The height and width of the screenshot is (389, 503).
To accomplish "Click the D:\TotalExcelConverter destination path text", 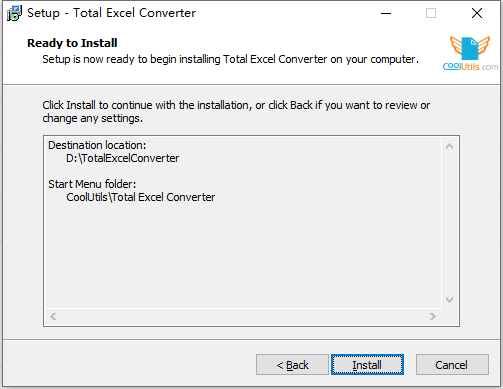I will pos(123,158).
